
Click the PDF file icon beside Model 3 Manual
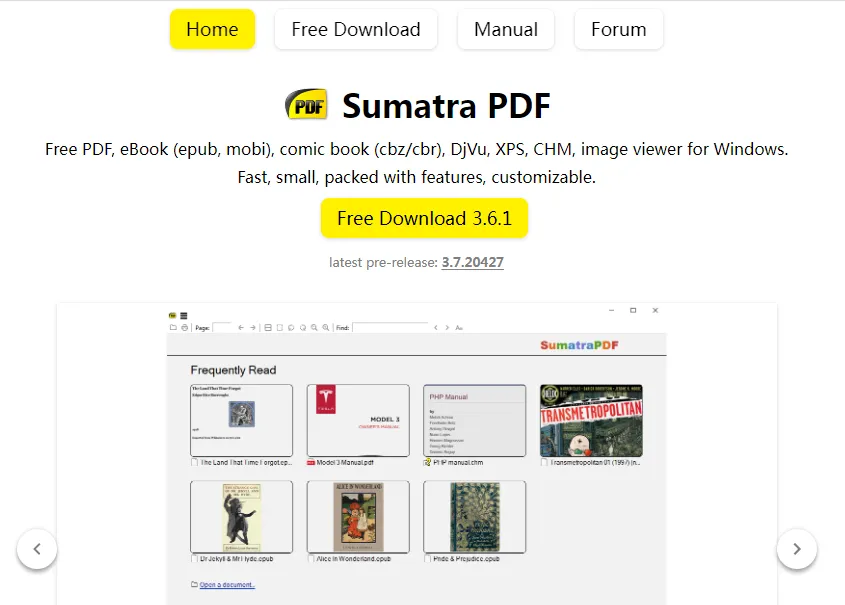pyautogui.click(x=310, y=462)
